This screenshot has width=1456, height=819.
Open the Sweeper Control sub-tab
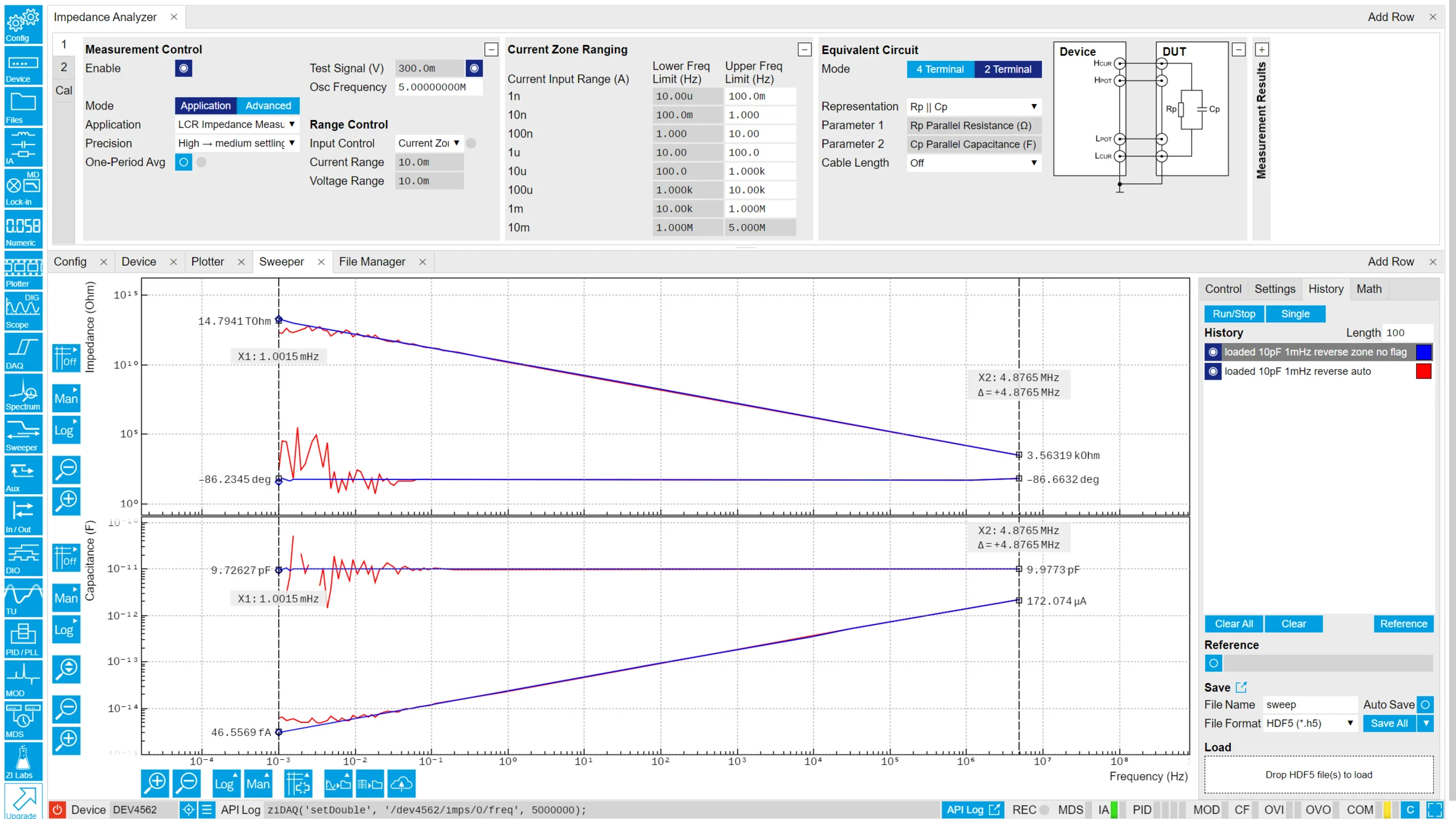click(1223, 289)
